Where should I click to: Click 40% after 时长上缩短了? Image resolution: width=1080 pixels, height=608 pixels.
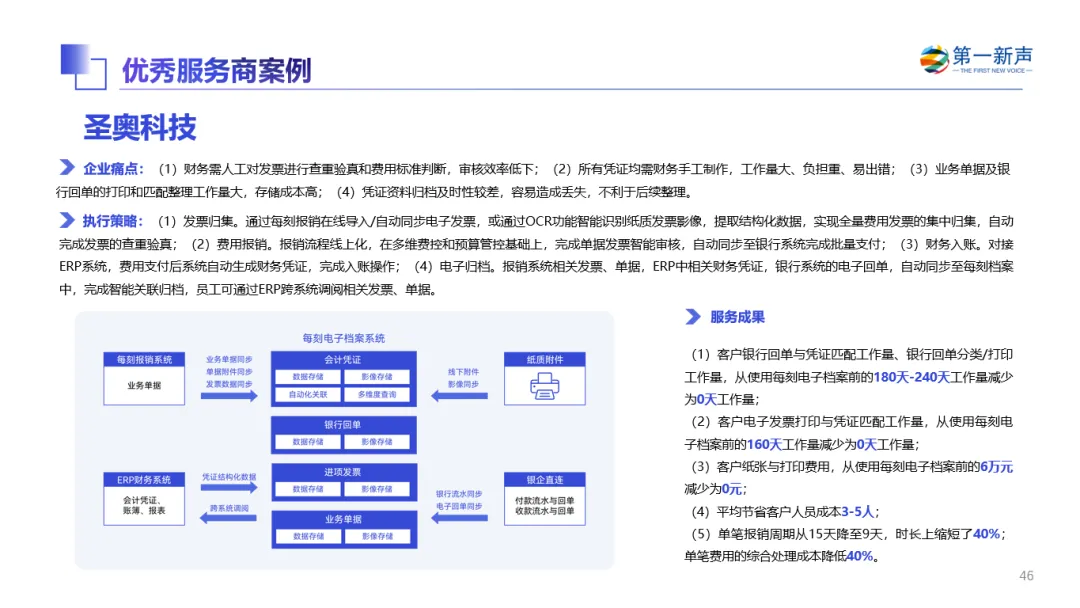click(x=986, y=534)
